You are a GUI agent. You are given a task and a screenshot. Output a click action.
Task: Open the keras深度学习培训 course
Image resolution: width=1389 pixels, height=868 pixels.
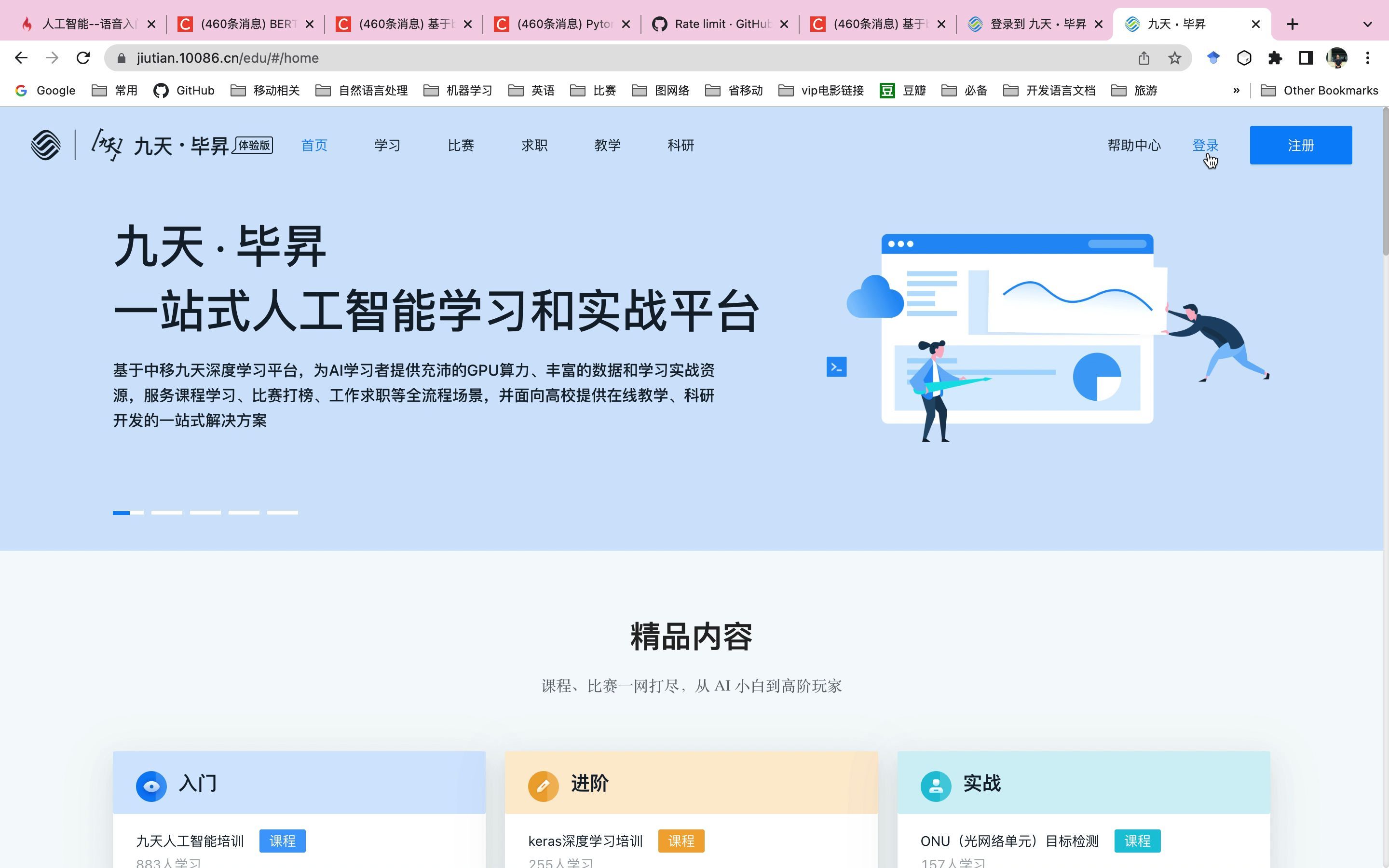[586, 841]
